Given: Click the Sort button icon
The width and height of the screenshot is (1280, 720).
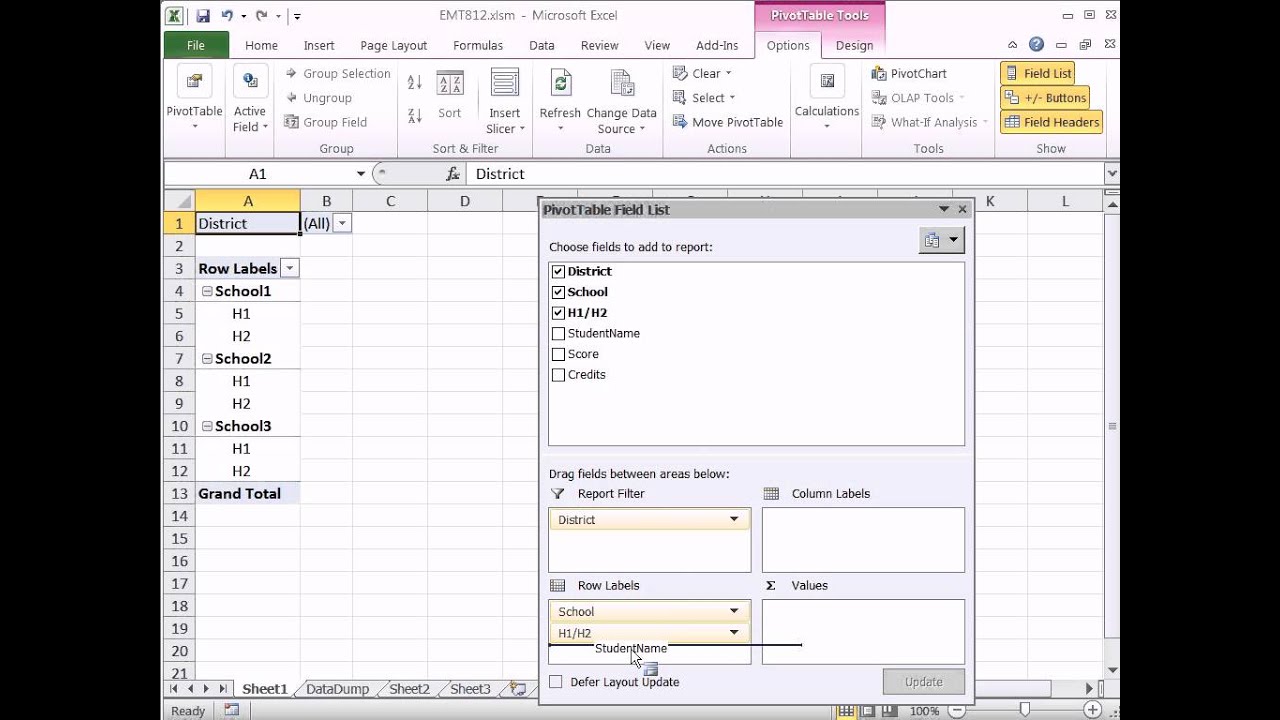Looking at the screenshot, I should click(450, 84).
